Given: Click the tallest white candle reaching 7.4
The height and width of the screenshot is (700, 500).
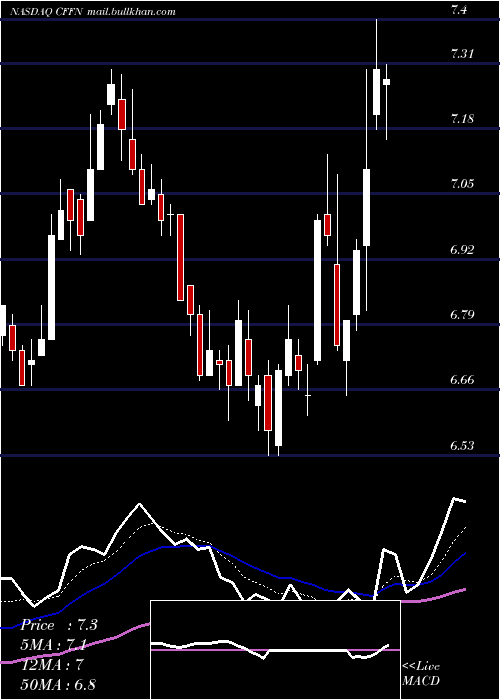Looking at the screenshot, I should coord(377,75).
